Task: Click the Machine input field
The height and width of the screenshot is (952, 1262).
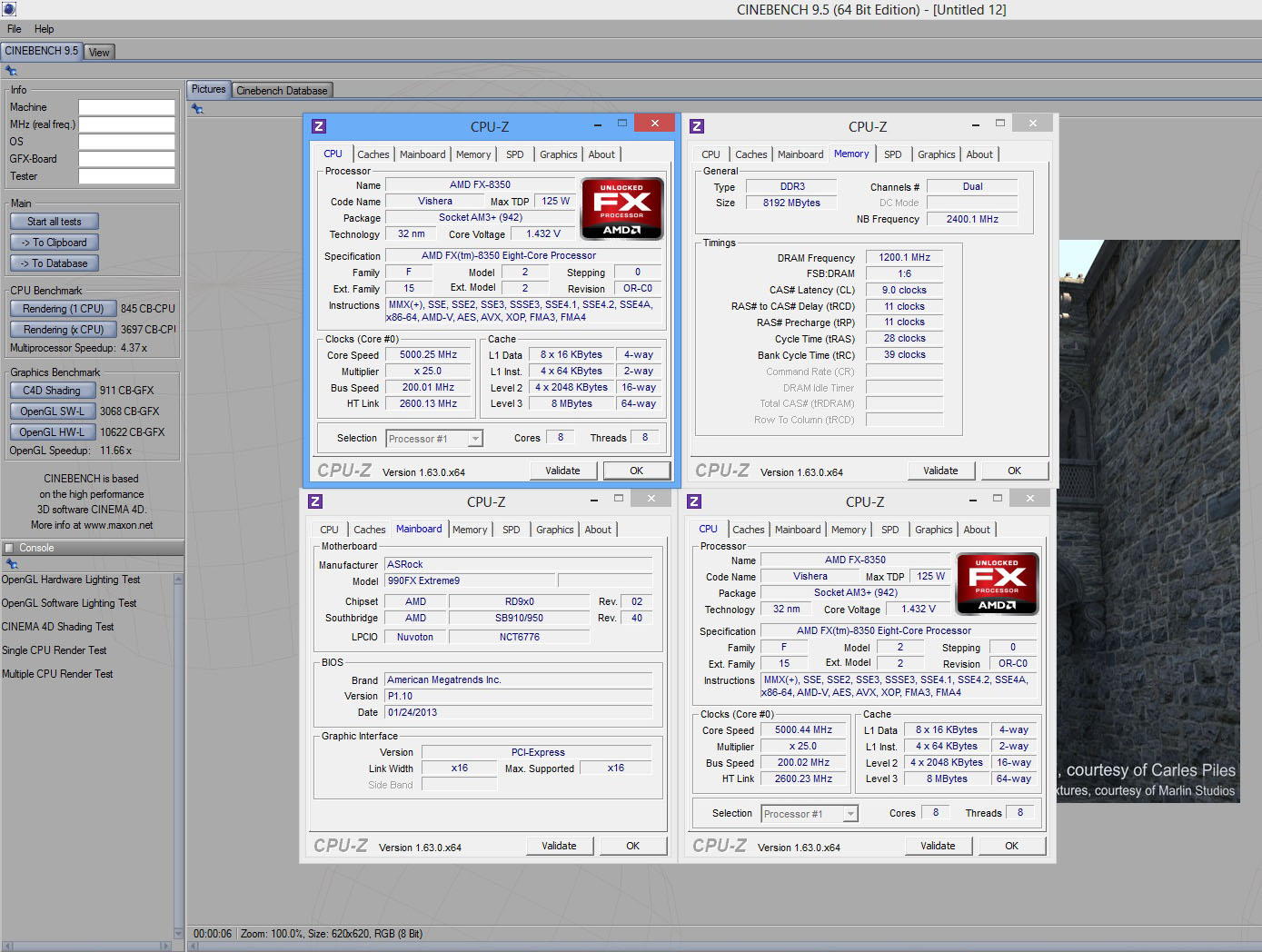Action: click(126, 107)
